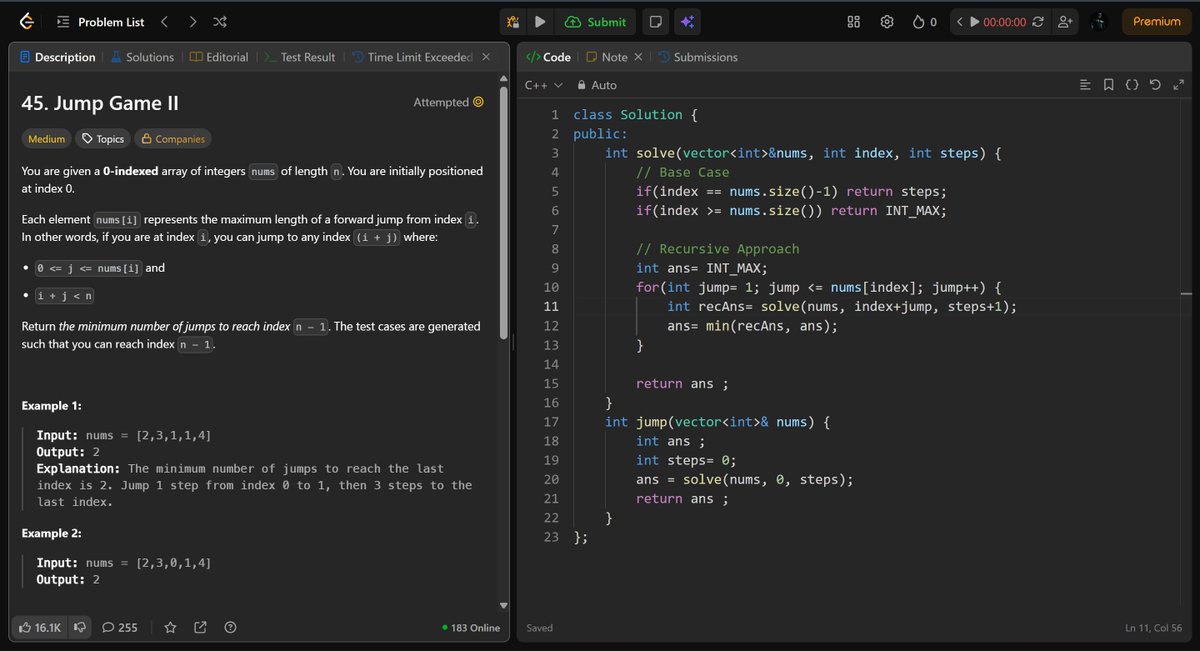Go to the previous problem arrow
Viewport: 1200px width, 651px height.
(x=165, y=22)
